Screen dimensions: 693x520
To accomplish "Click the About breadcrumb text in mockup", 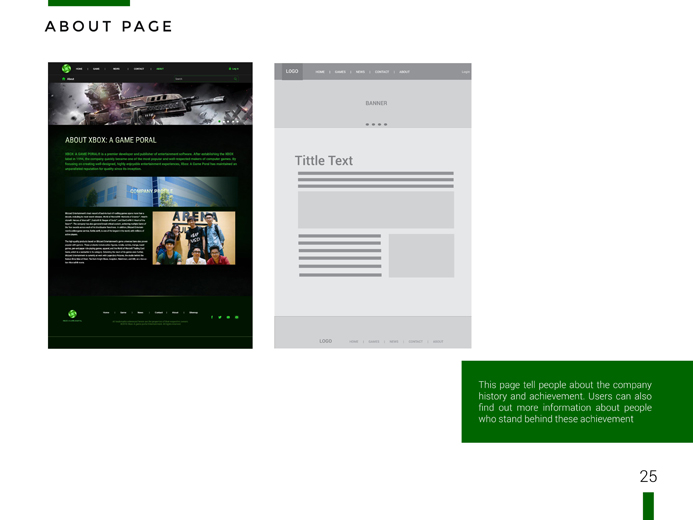I will (71, 79).
